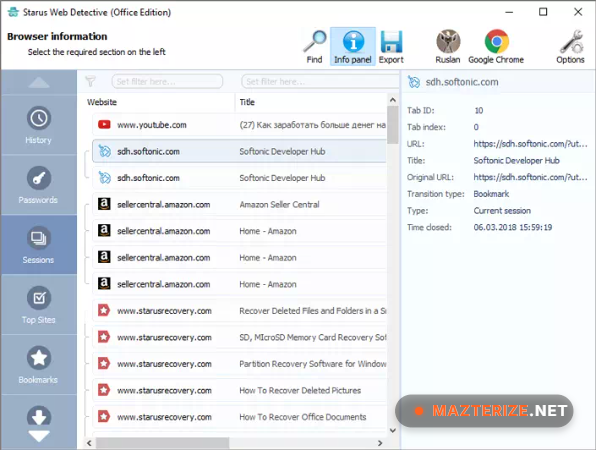Select Partition Recovery Software row
The image size is (596, 450).
point(239,364)
